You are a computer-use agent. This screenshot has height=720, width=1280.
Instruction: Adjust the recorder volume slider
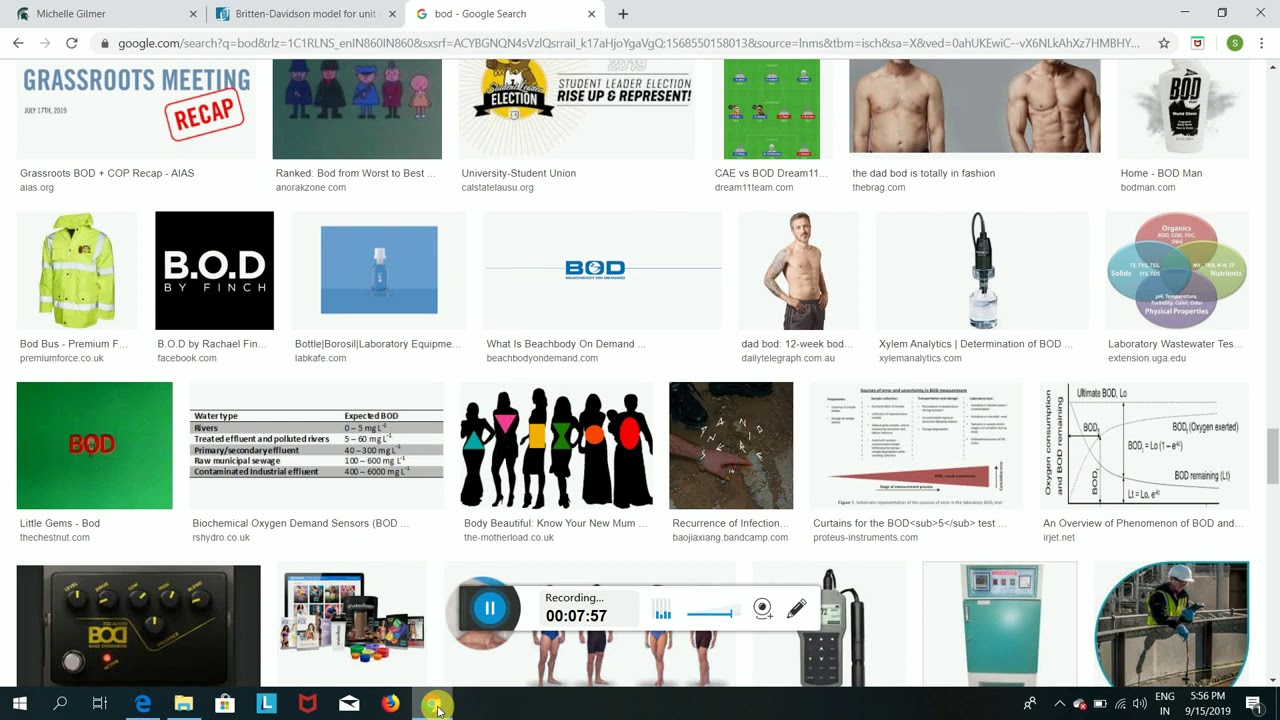point(712,612)
